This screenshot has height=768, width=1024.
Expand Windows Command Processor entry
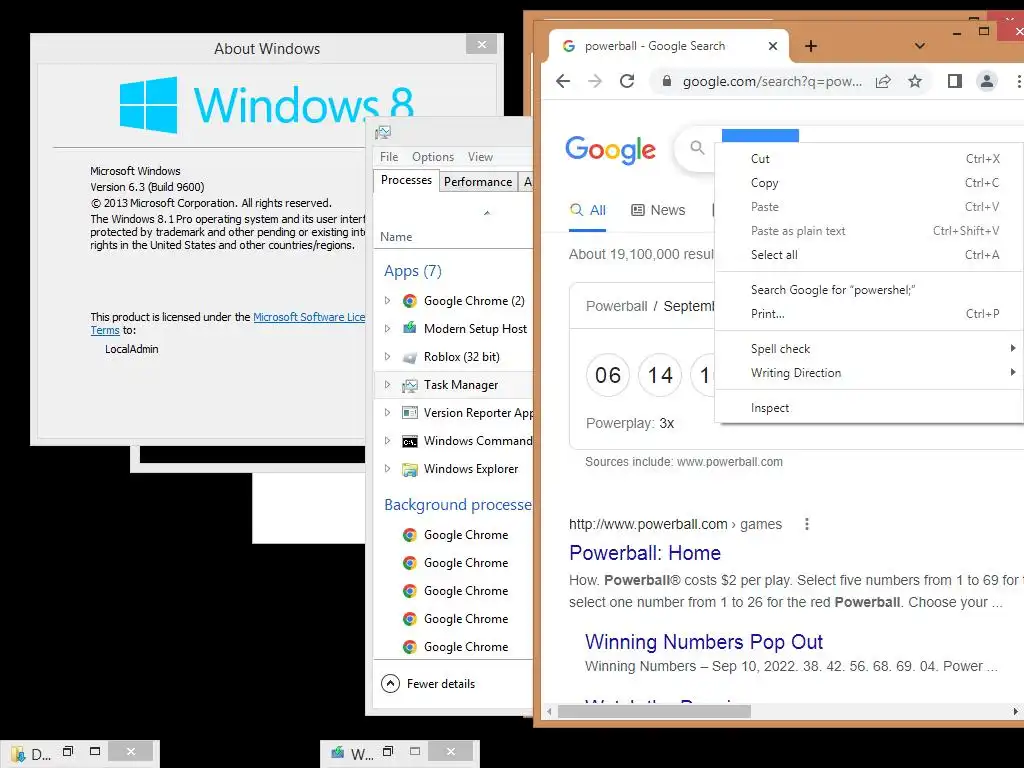pos(387,441)
